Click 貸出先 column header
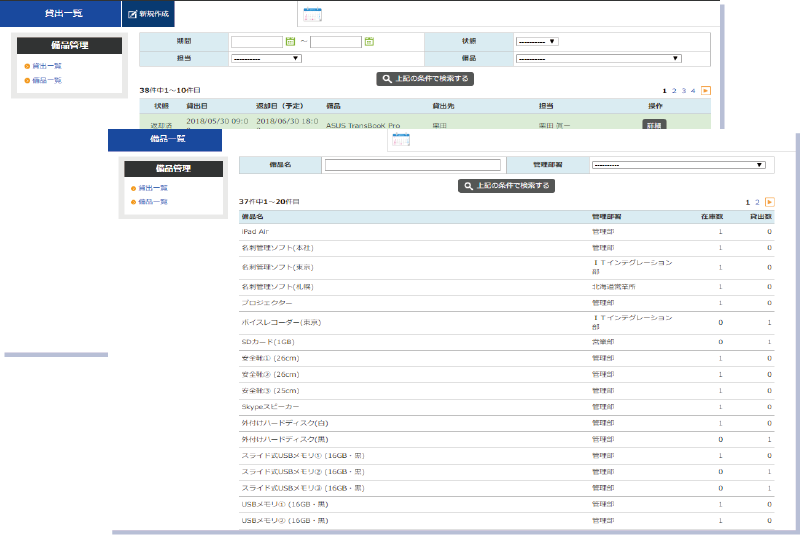This screenshot has width=800, height=535. point(443,106)
